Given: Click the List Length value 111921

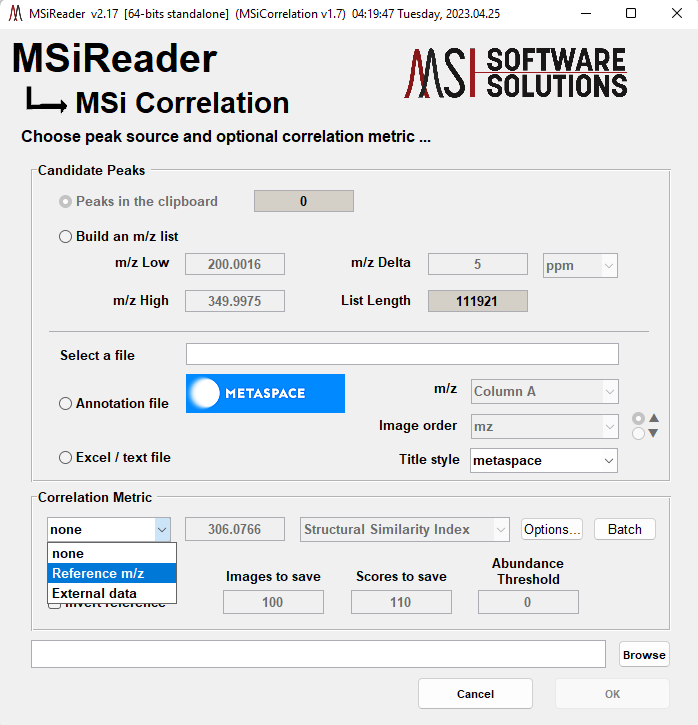Looking at the screenshot, I should [x=478, y=301].
